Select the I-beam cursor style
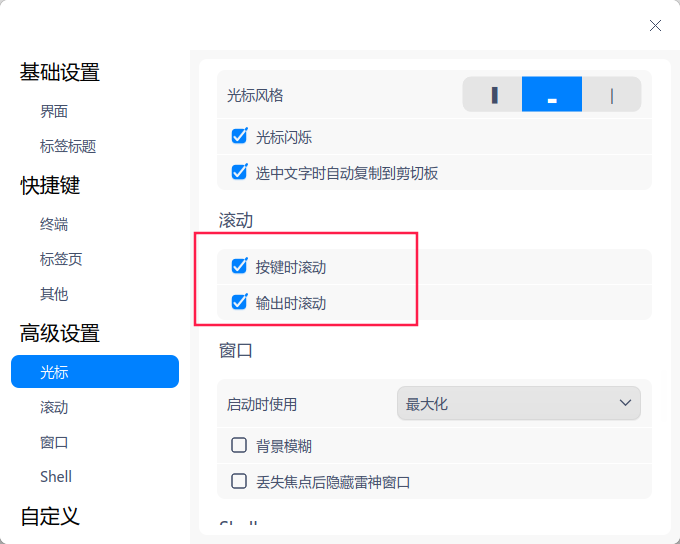The width and height of the screenshot is (680, 544). [x=611, y=95]
